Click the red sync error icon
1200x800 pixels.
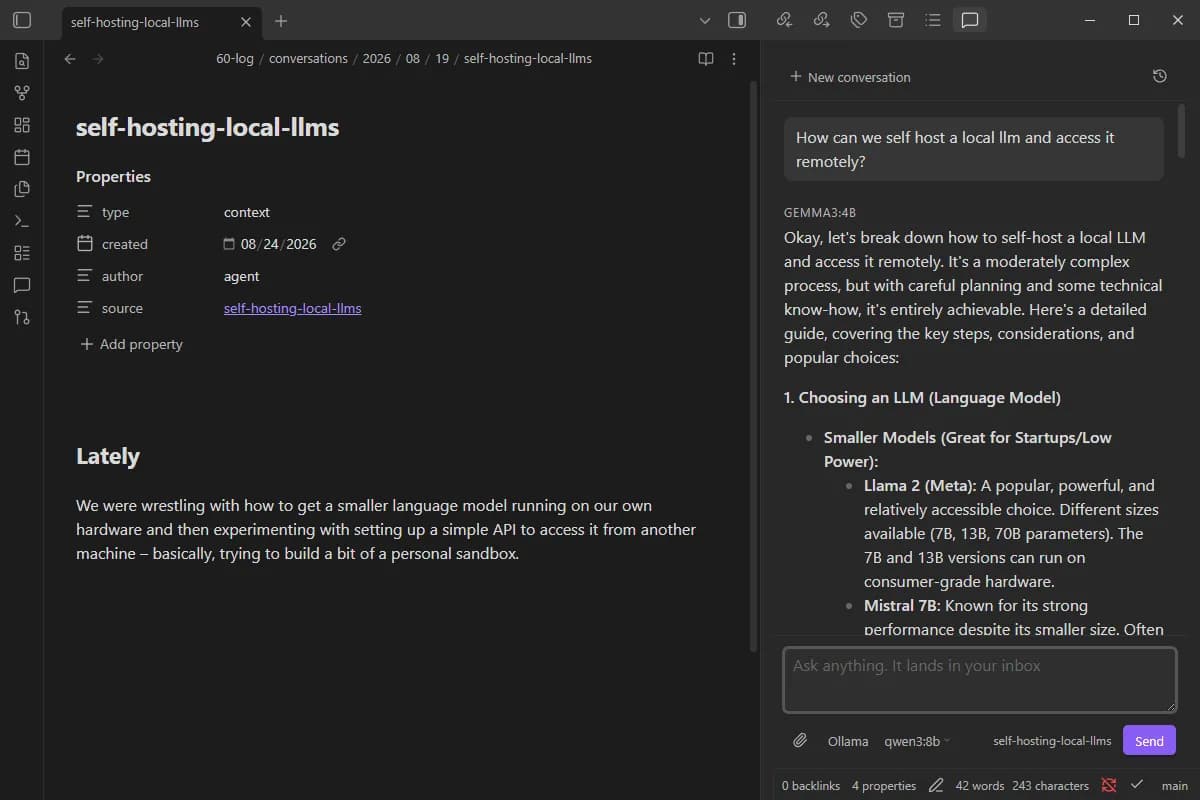click(1108, 785)
